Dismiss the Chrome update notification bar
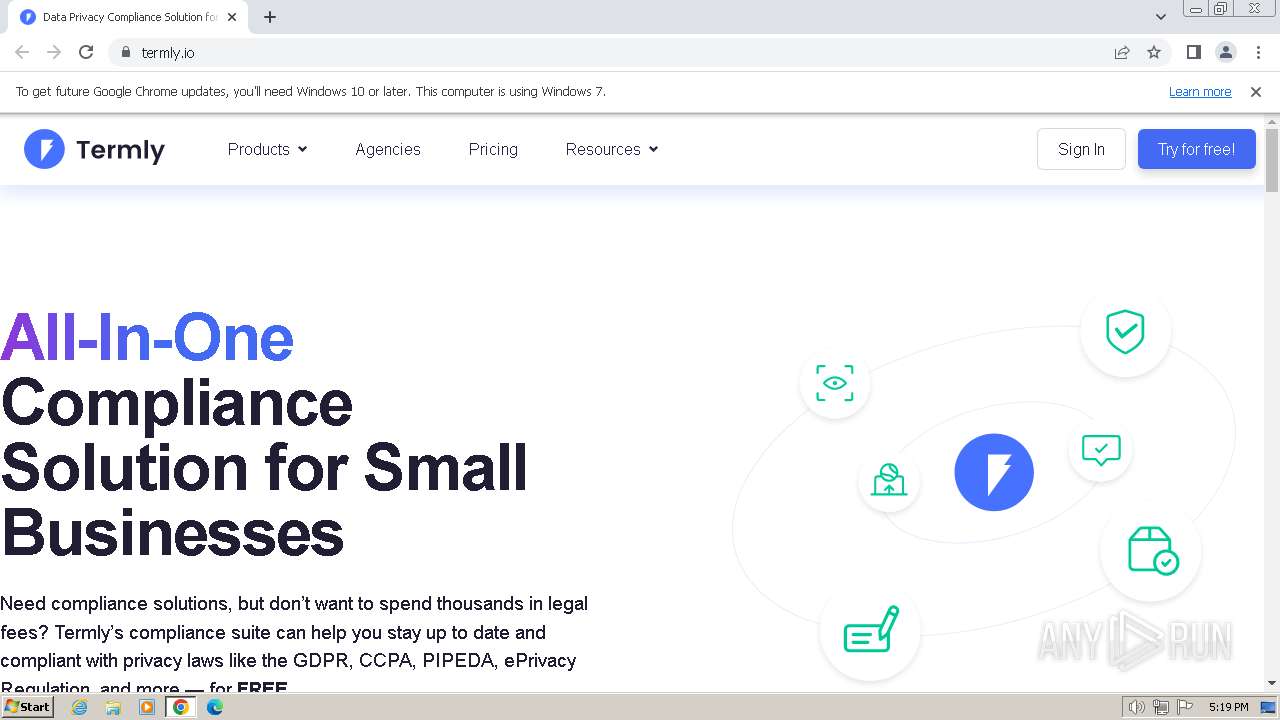This screenshot has width=1280, height=720. click(x=1256, y=91)
